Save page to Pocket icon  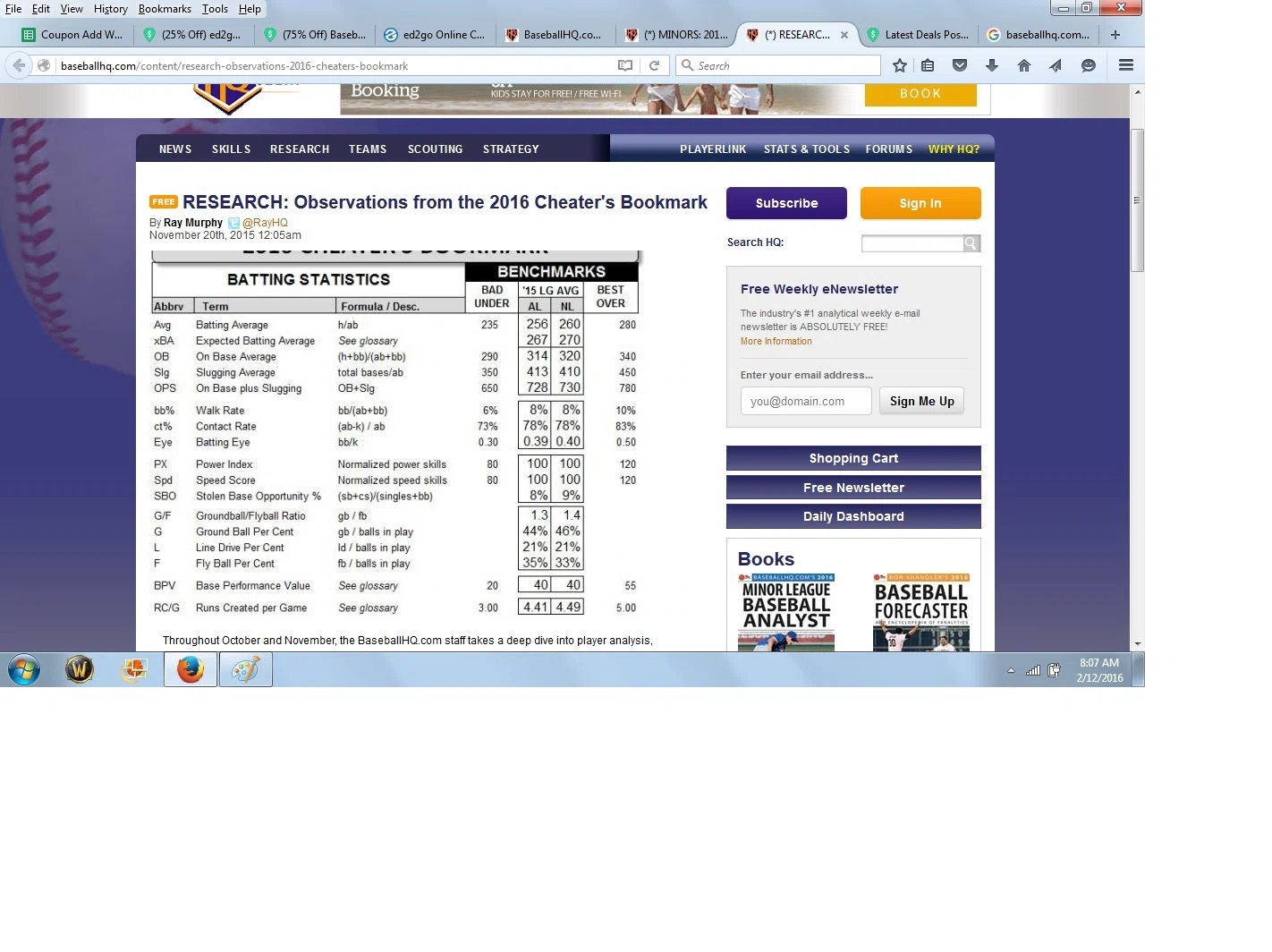960,65
